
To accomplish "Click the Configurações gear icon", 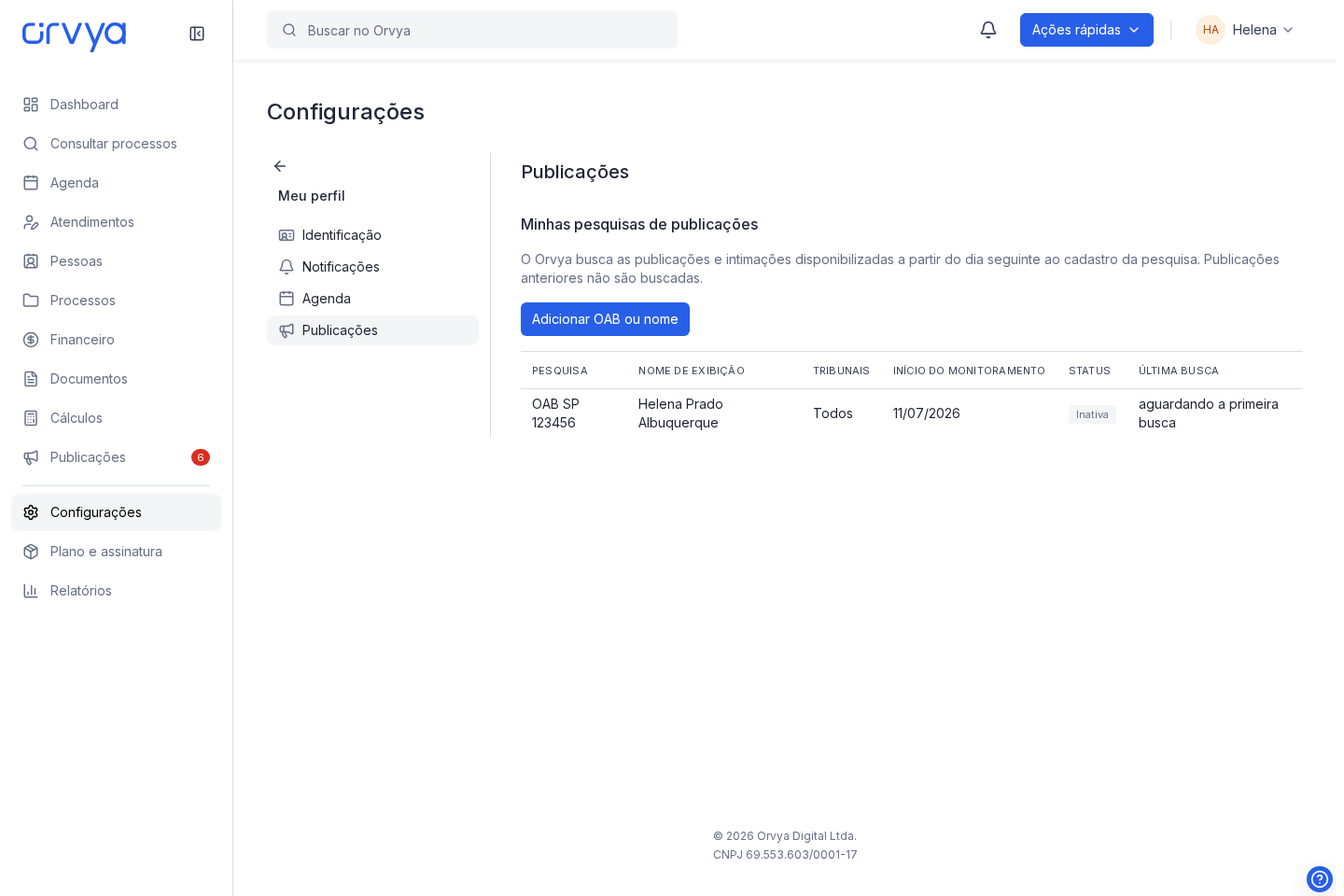I will coord(31,512).
